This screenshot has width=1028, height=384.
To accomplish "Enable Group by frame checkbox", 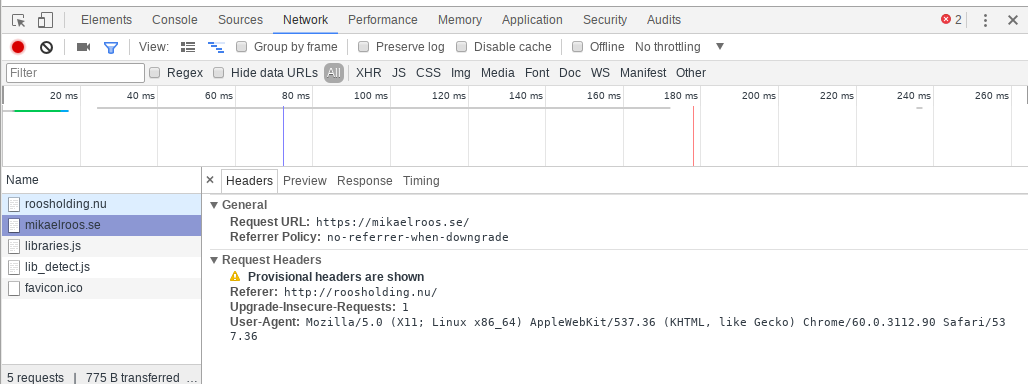I will tap(241, 47).
